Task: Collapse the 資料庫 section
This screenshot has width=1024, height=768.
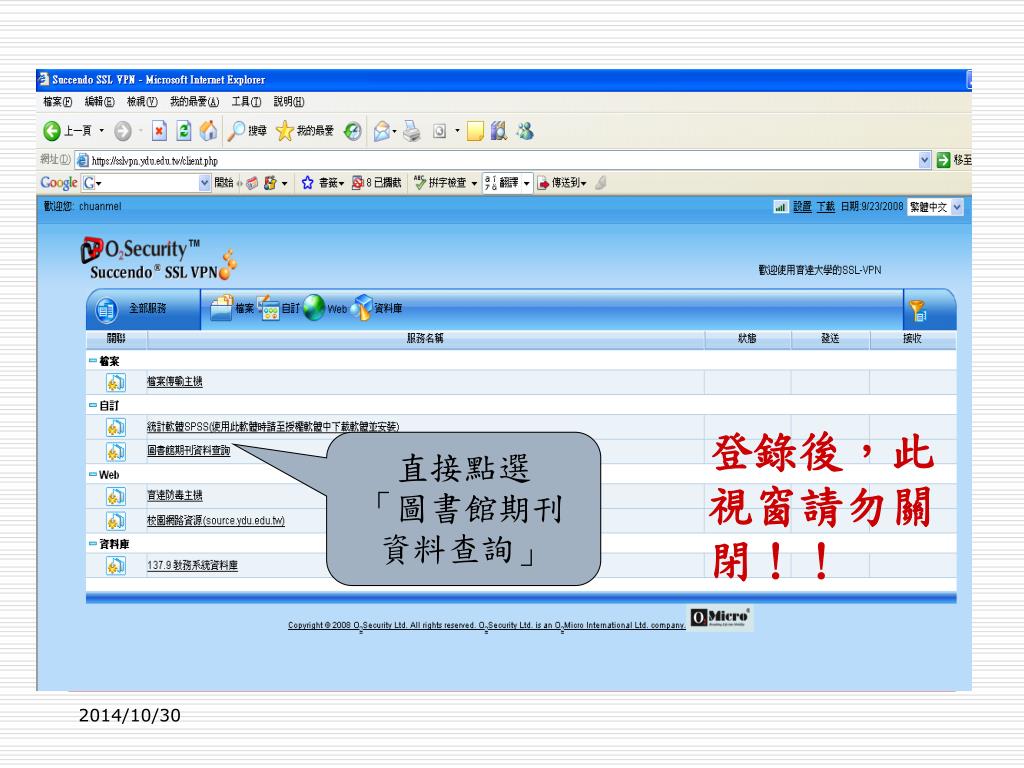Action: point(93,543)
